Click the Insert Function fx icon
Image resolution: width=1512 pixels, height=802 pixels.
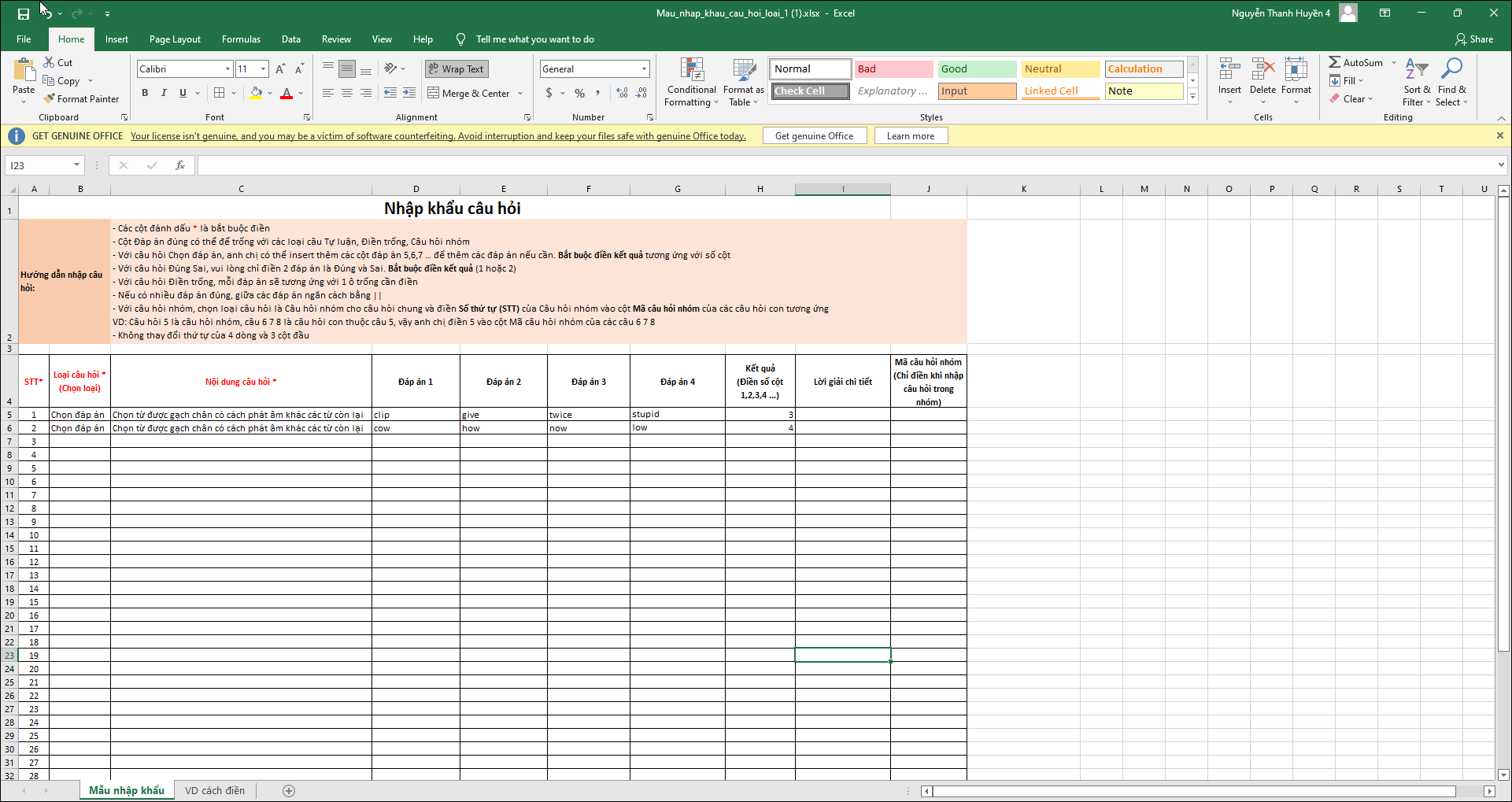[x=180, y=165]
